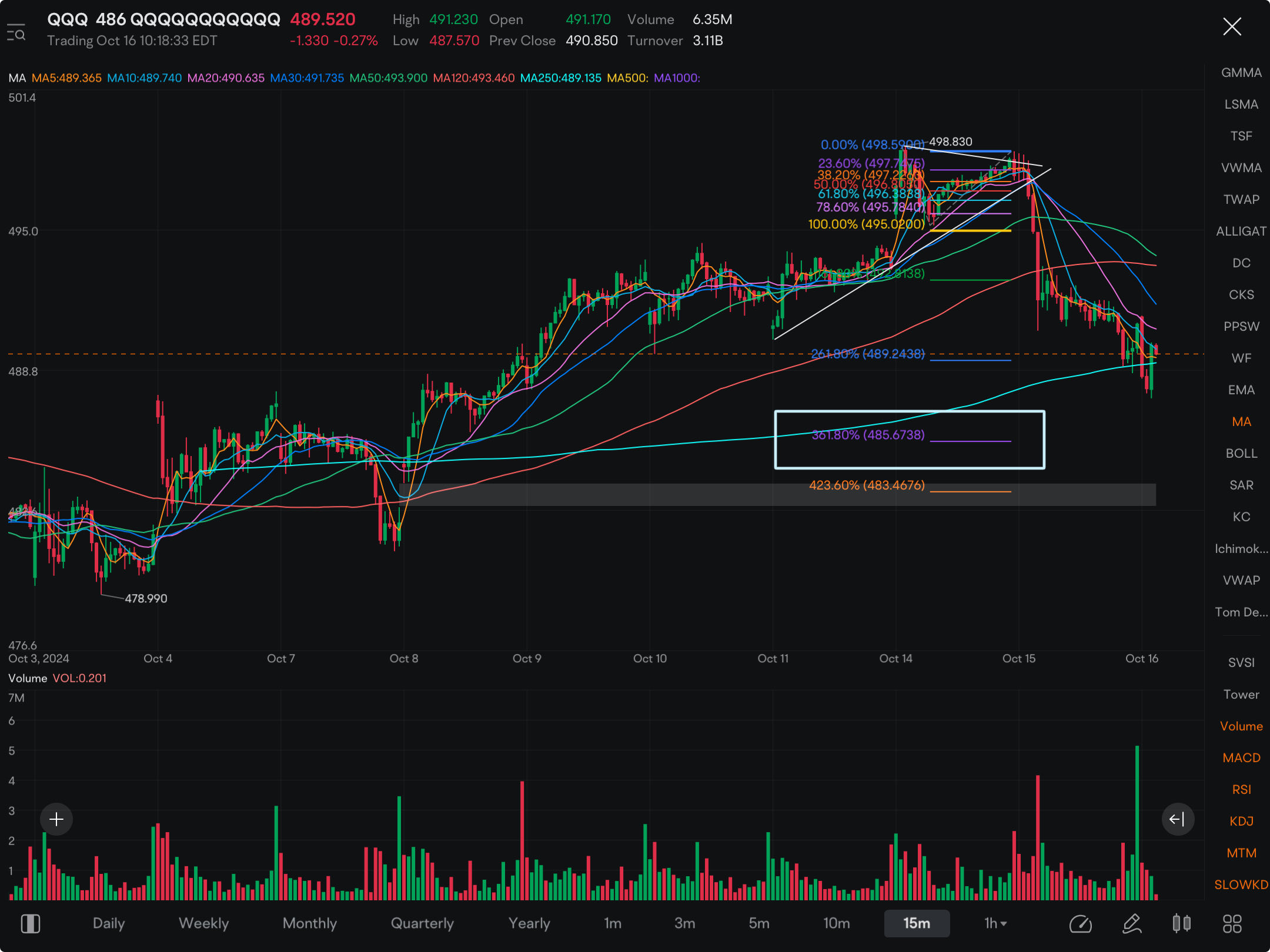Enable the WF indicator
Image resolution: width=1270 pixels, height=952 pixels.
(1241, 358)
